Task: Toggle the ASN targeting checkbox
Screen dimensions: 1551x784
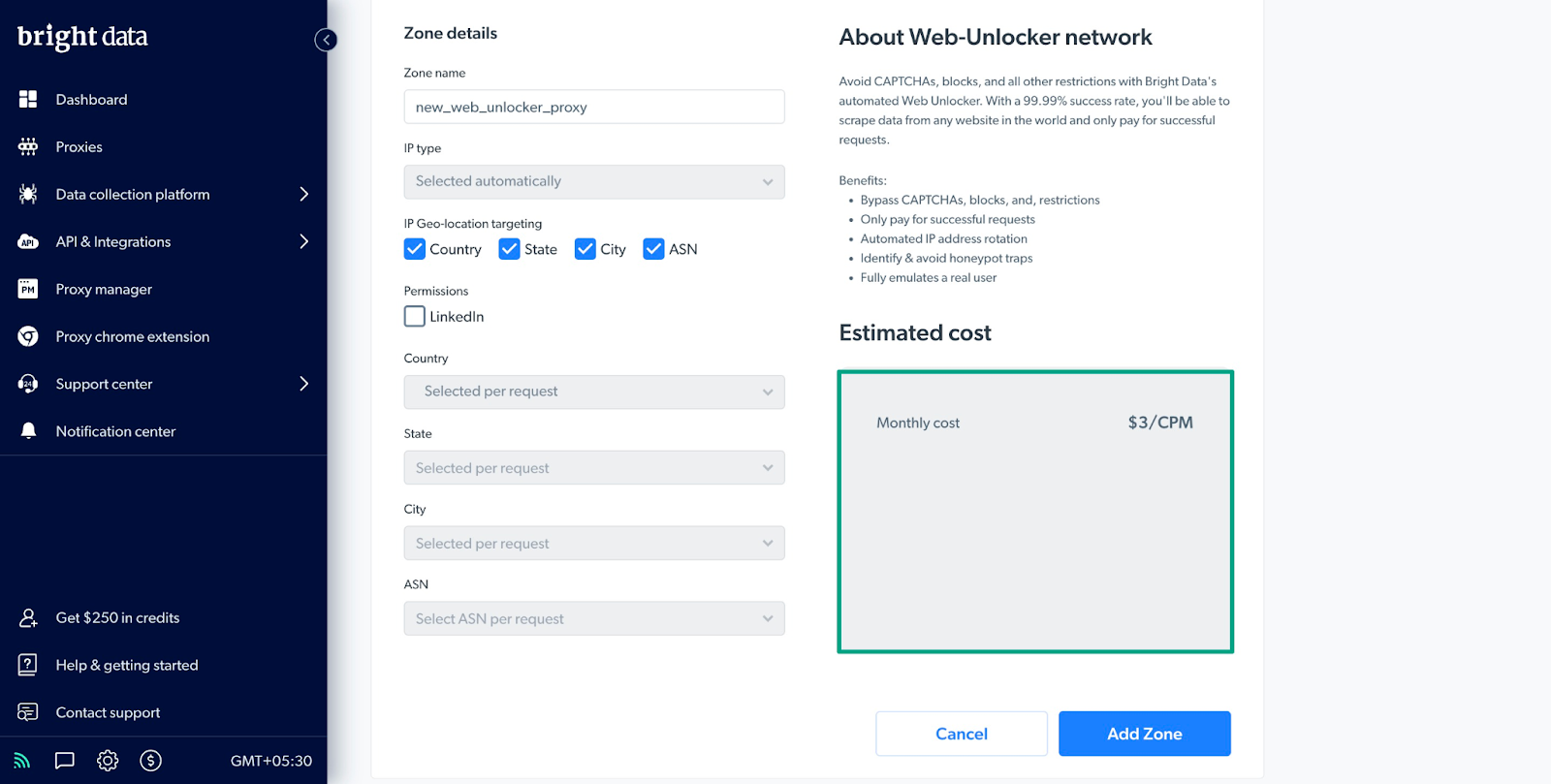Action: 653,249
